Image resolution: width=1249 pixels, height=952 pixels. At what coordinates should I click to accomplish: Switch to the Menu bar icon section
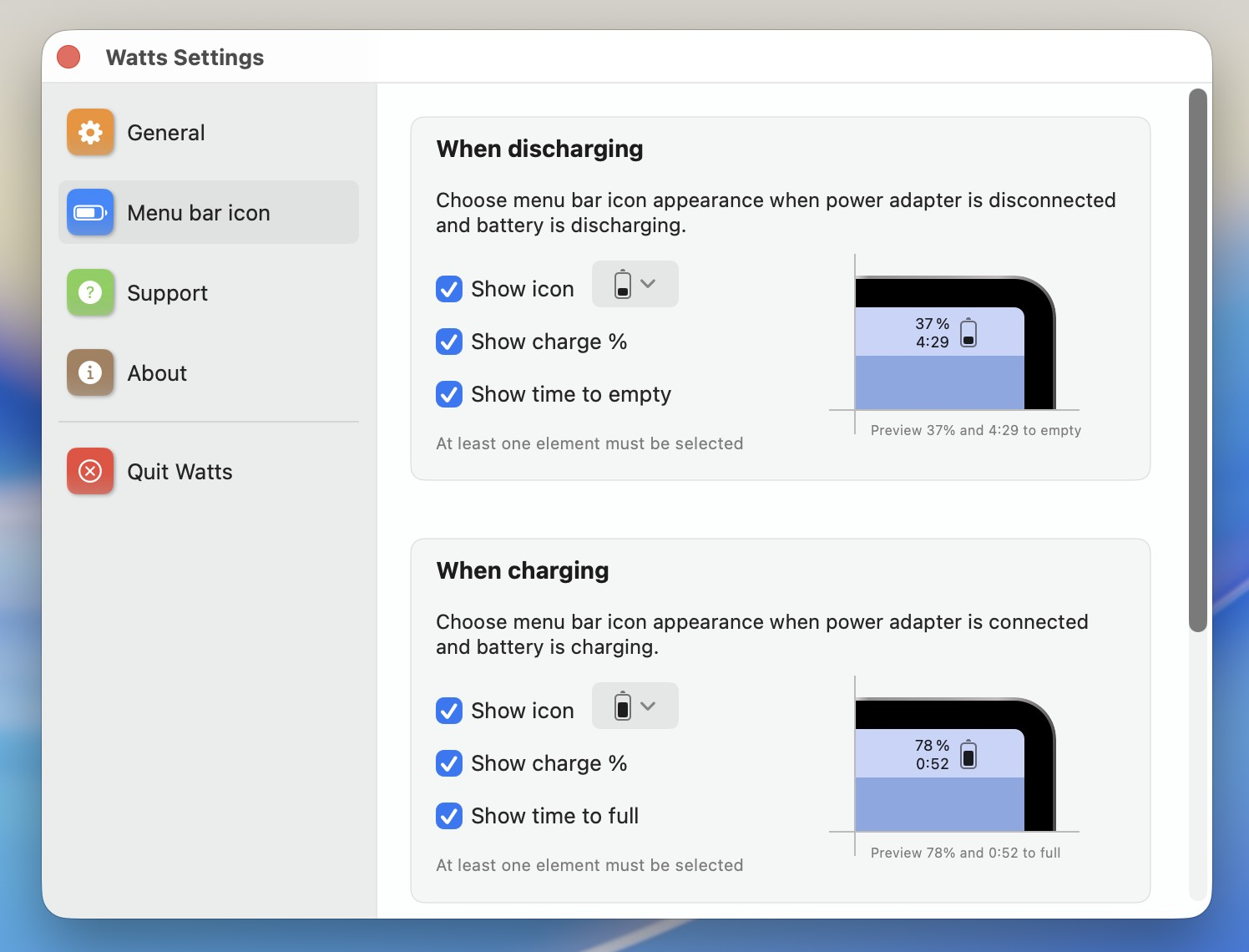tap(198, 212)
